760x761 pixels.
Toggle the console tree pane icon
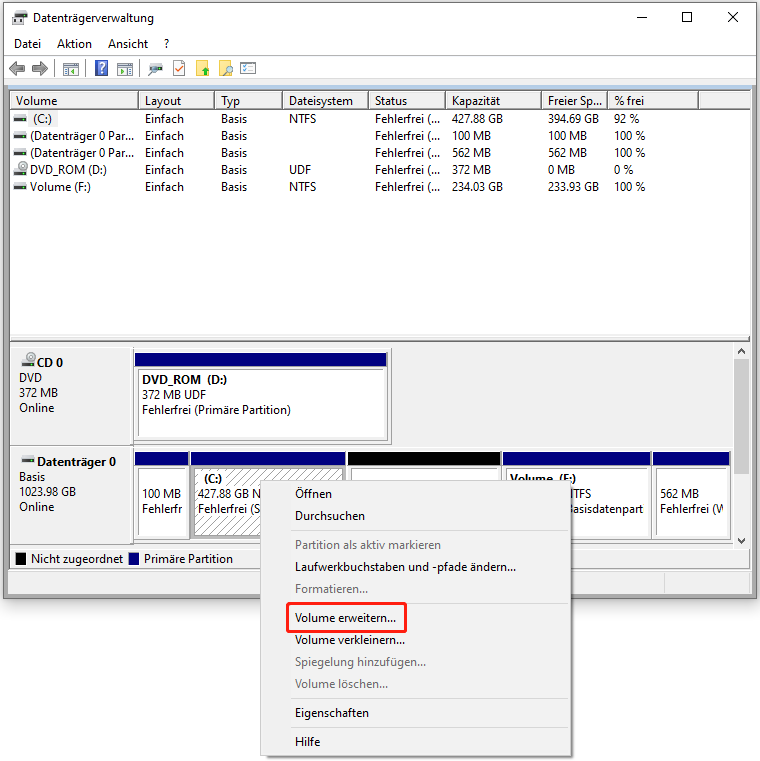(71, 69)
